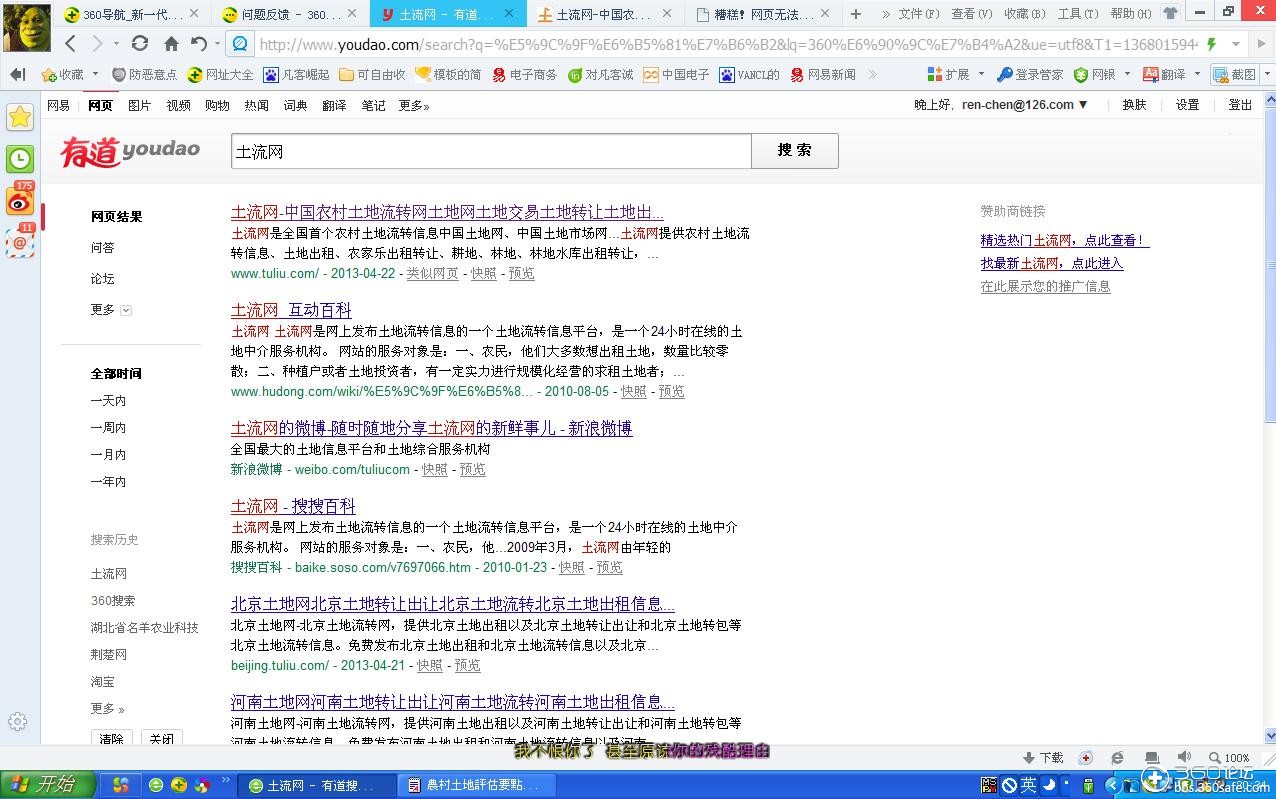Open the 登录管家 login manager

(x=1030, y=75)
